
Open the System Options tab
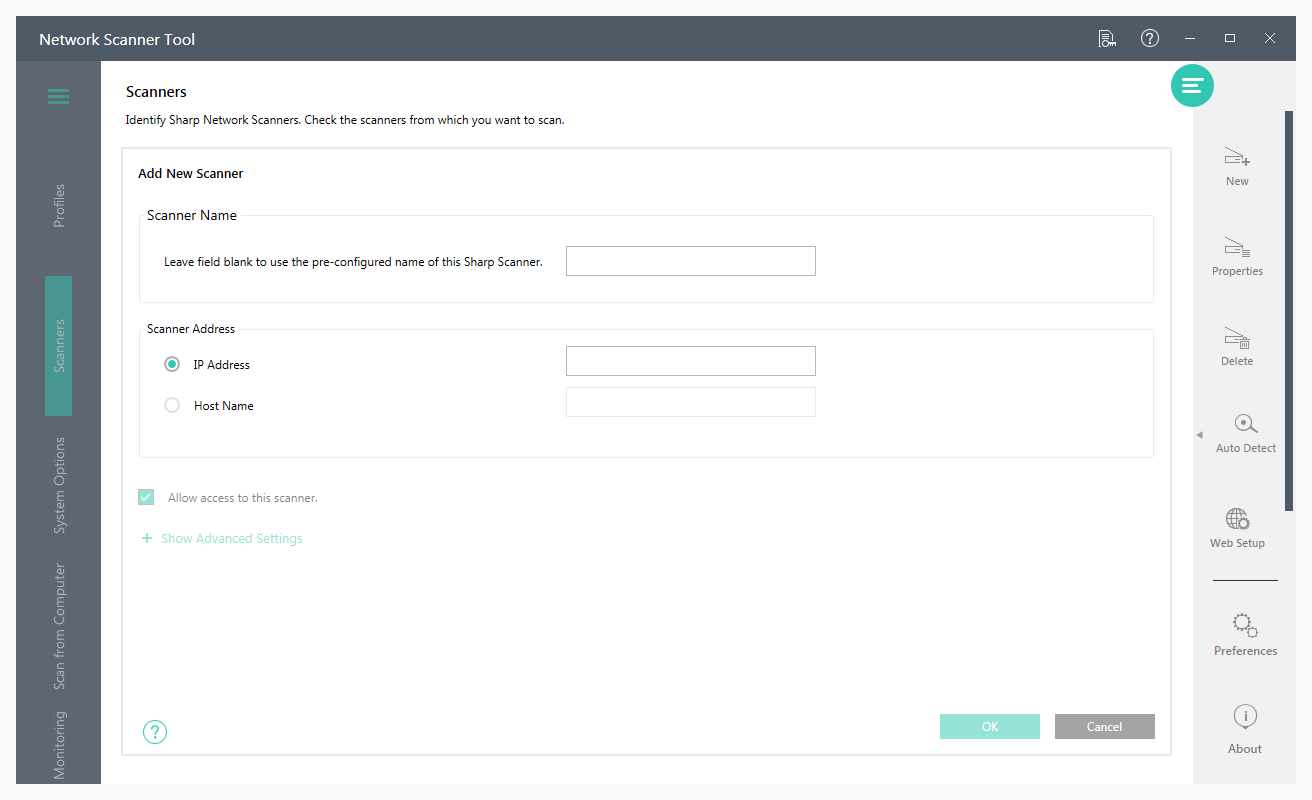click(x=59, y=485)
